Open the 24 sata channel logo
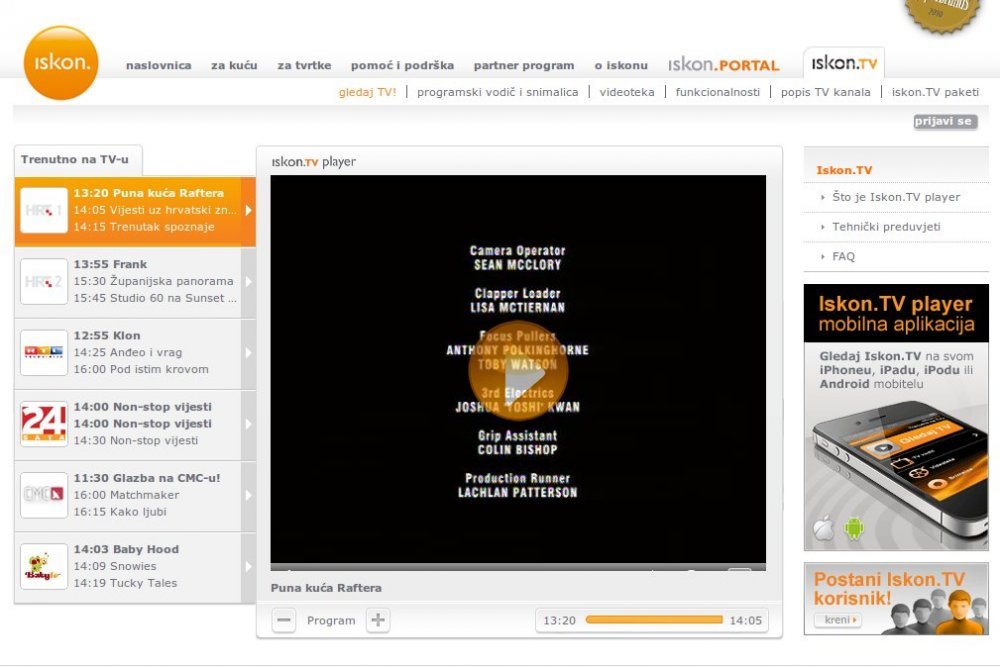The image size is (1000, 667). coord(43,424)
